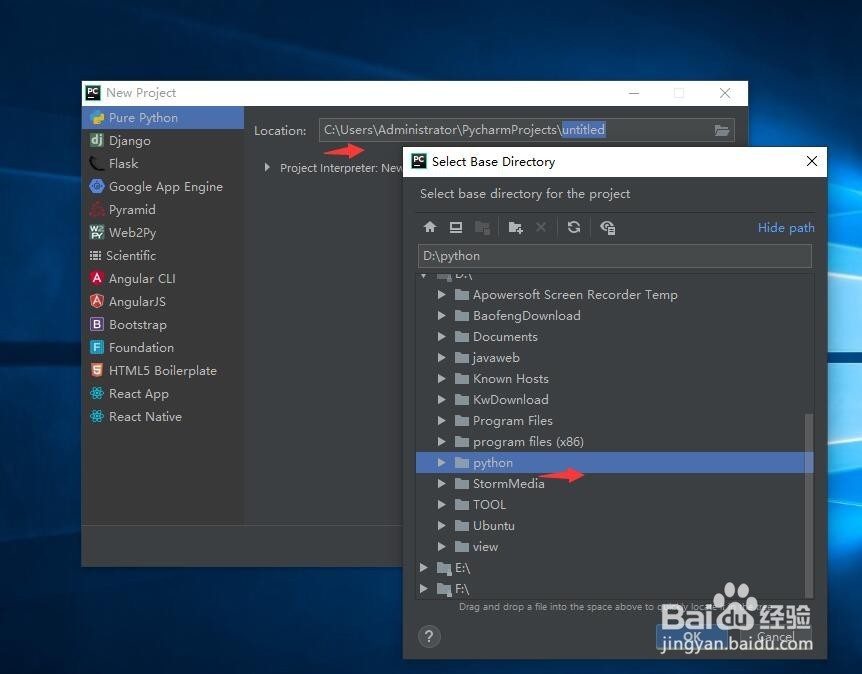The image size is (862, 674).
Task: Click the Home directory icon
Action: click(x=430, y=227)
